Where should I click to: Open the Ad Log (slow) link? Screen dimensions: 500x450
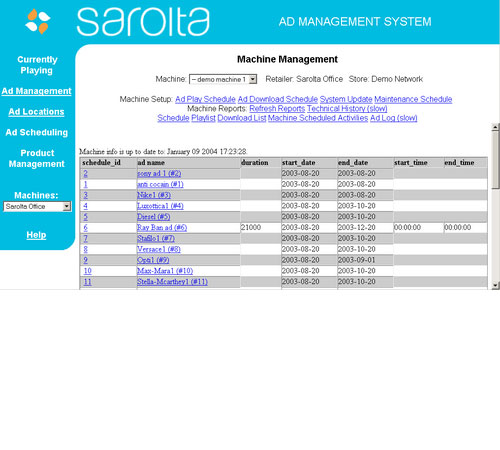point(394,118)
